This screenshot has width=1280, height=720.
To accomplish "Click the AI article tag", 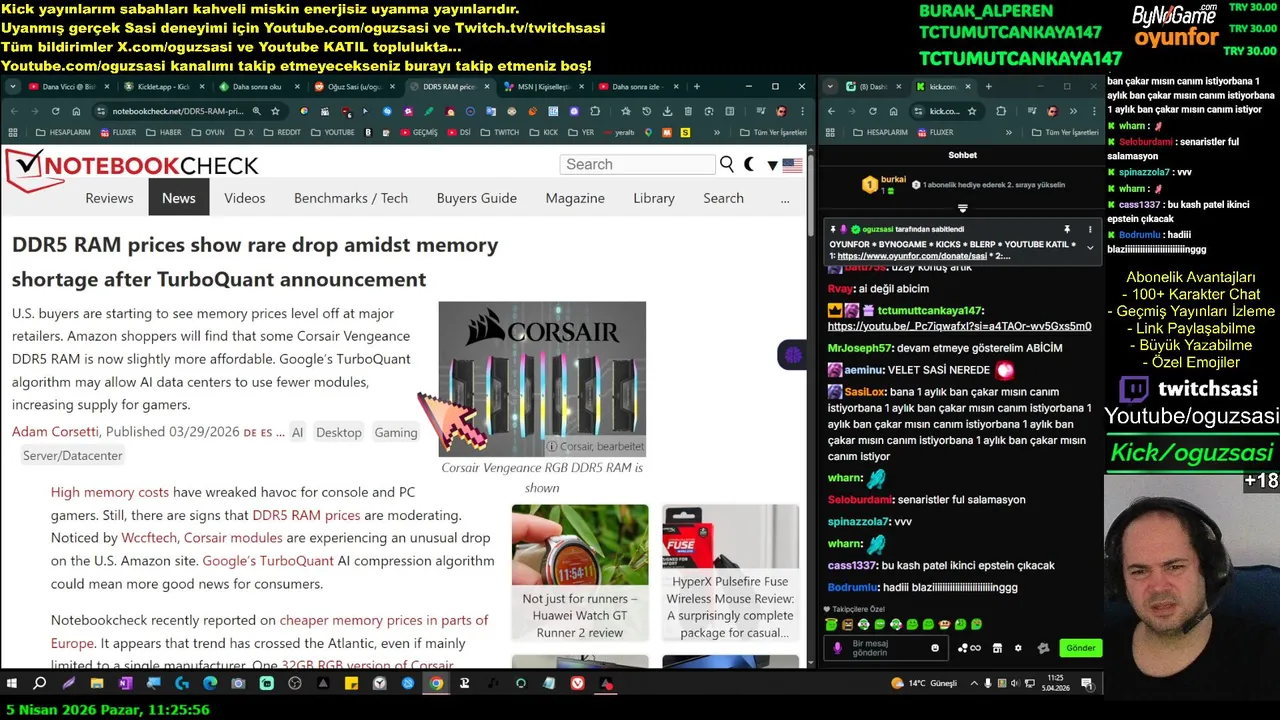I will point(297,432).
